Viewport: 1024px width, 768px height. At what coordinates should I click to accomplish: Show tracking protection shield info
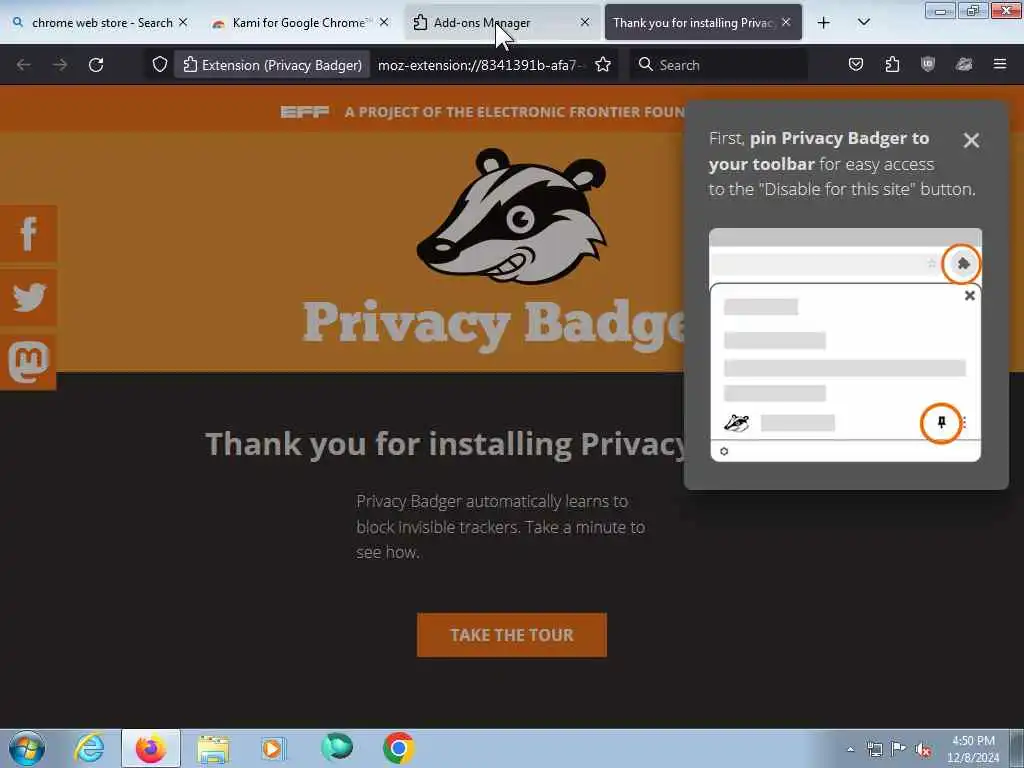click(160, 65)
